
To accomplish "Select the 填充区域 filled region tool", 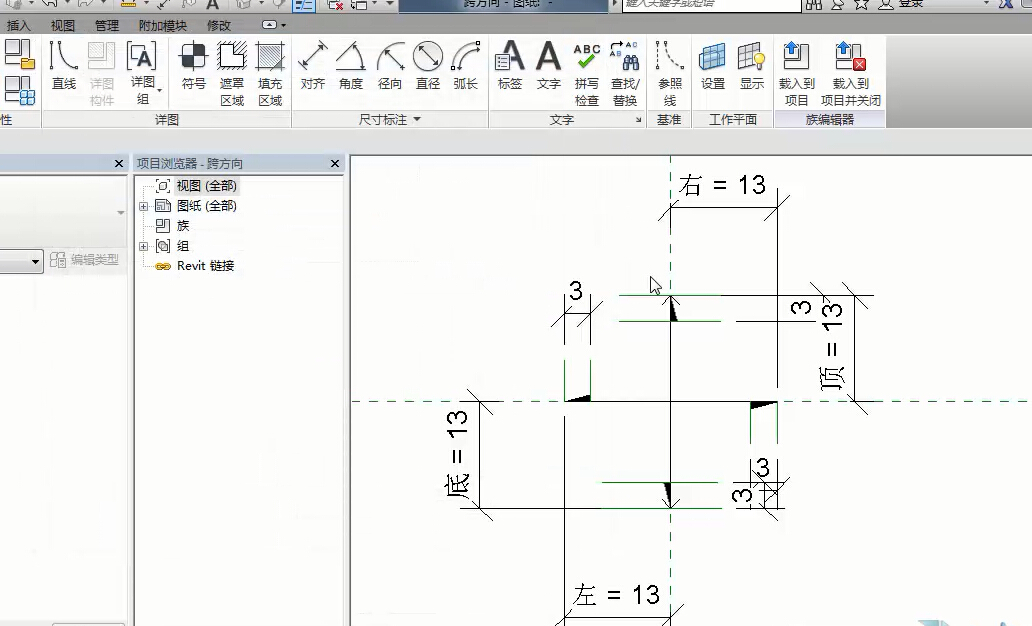I will click(270, 72).
